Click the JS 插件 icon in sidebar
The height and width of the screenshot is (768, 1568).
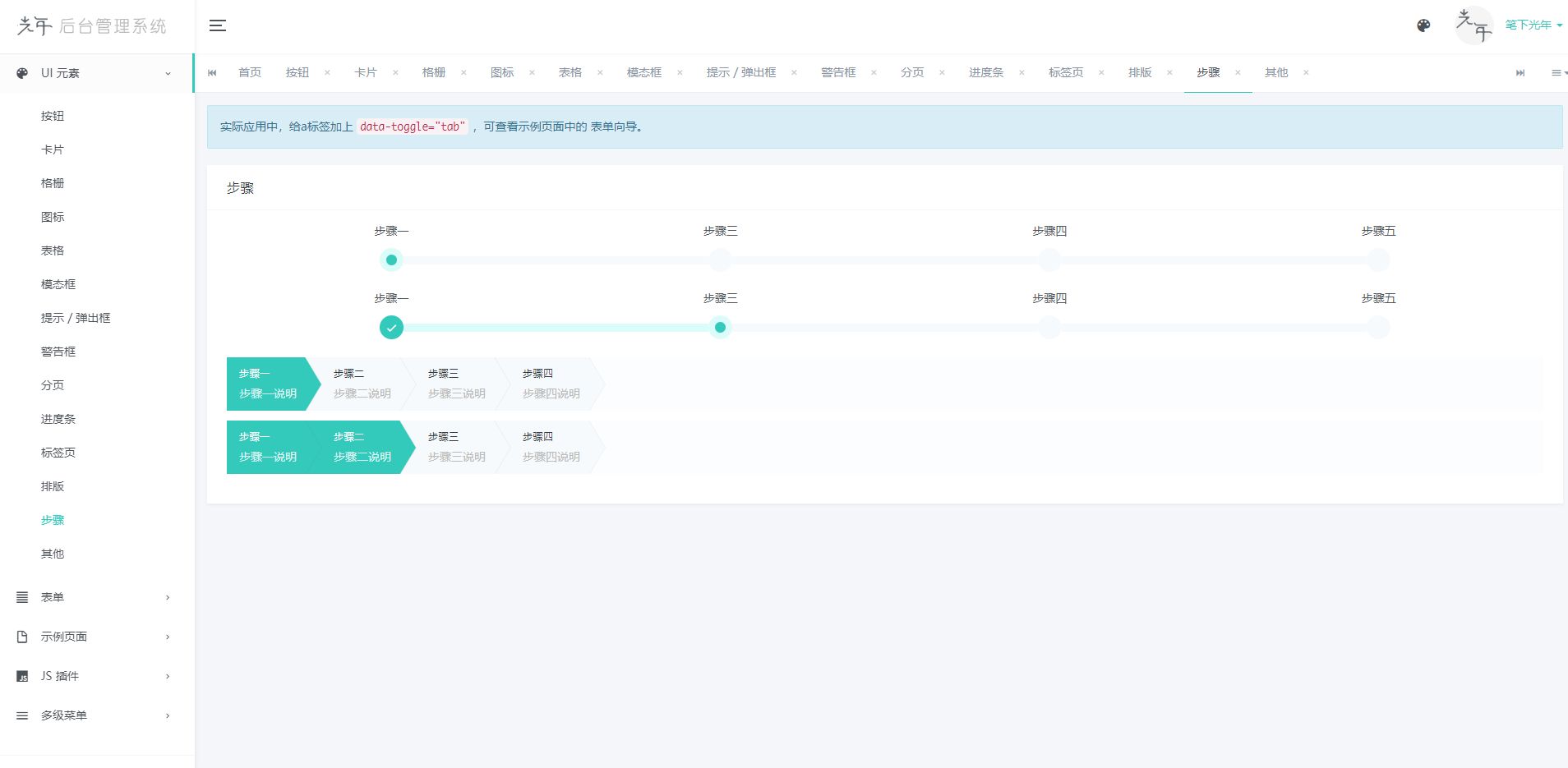(x=22, y=677)
